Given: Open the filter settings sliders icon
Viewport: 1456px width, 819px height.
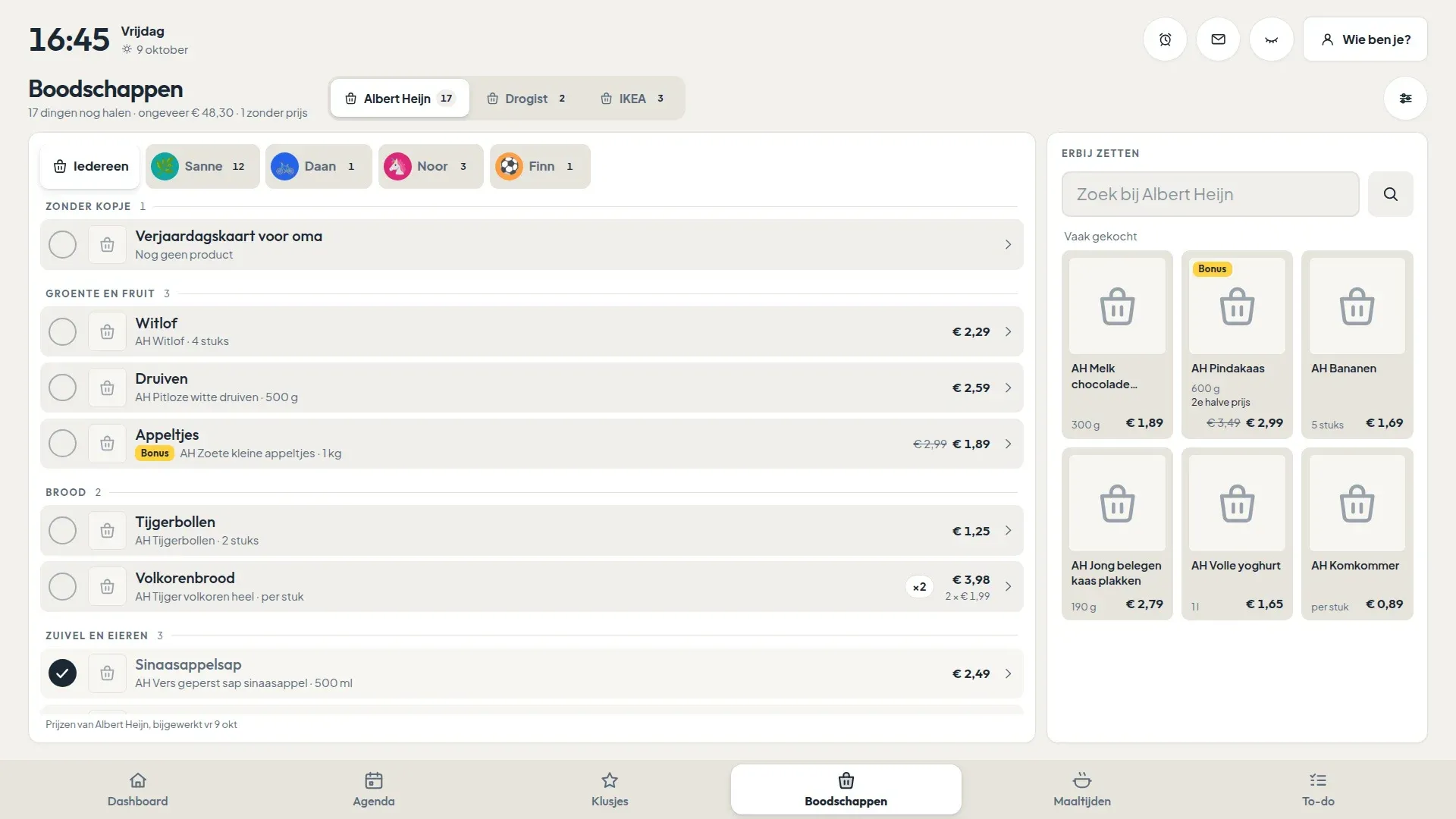Looking at the screenshot, I should 1405,99.
